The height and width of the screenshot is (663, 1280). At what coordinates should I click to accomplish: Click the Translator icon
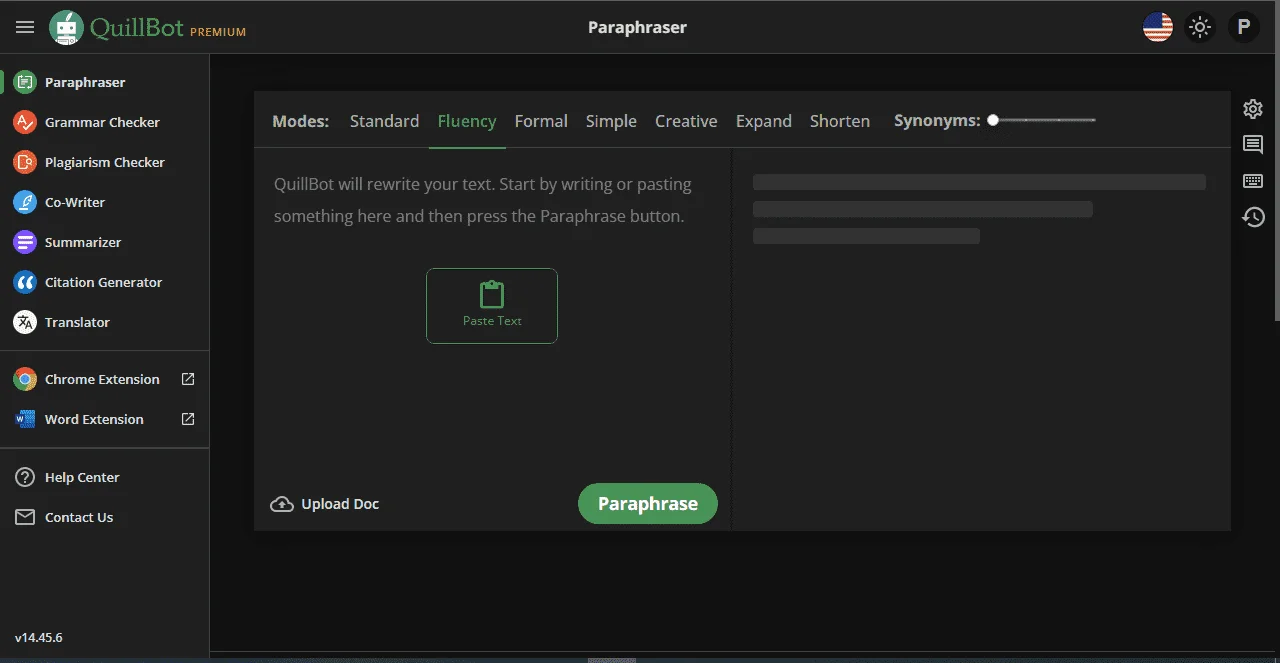point(25,322)
